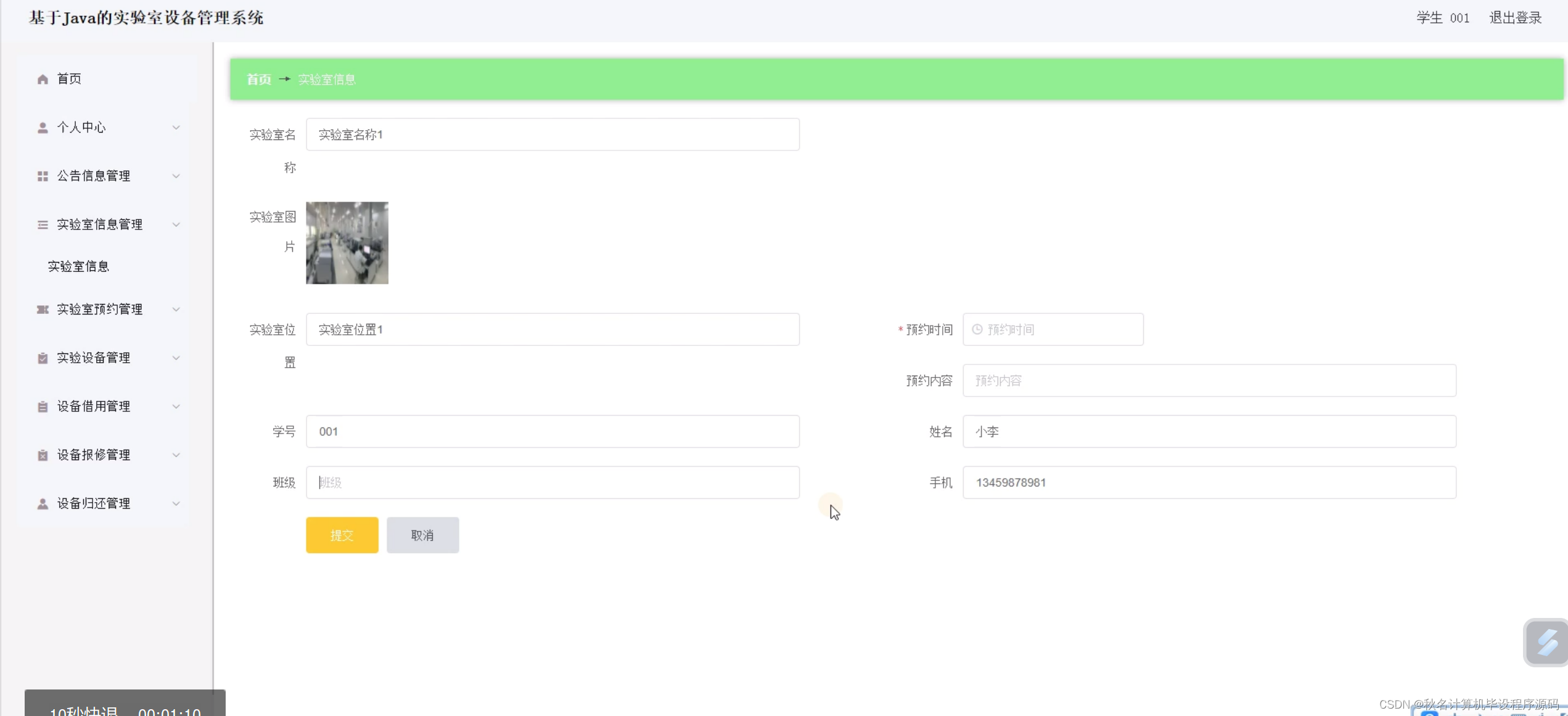1568x716 pixels.
Task: Click 退出登录 to log out
Action: click(1515, 18)
